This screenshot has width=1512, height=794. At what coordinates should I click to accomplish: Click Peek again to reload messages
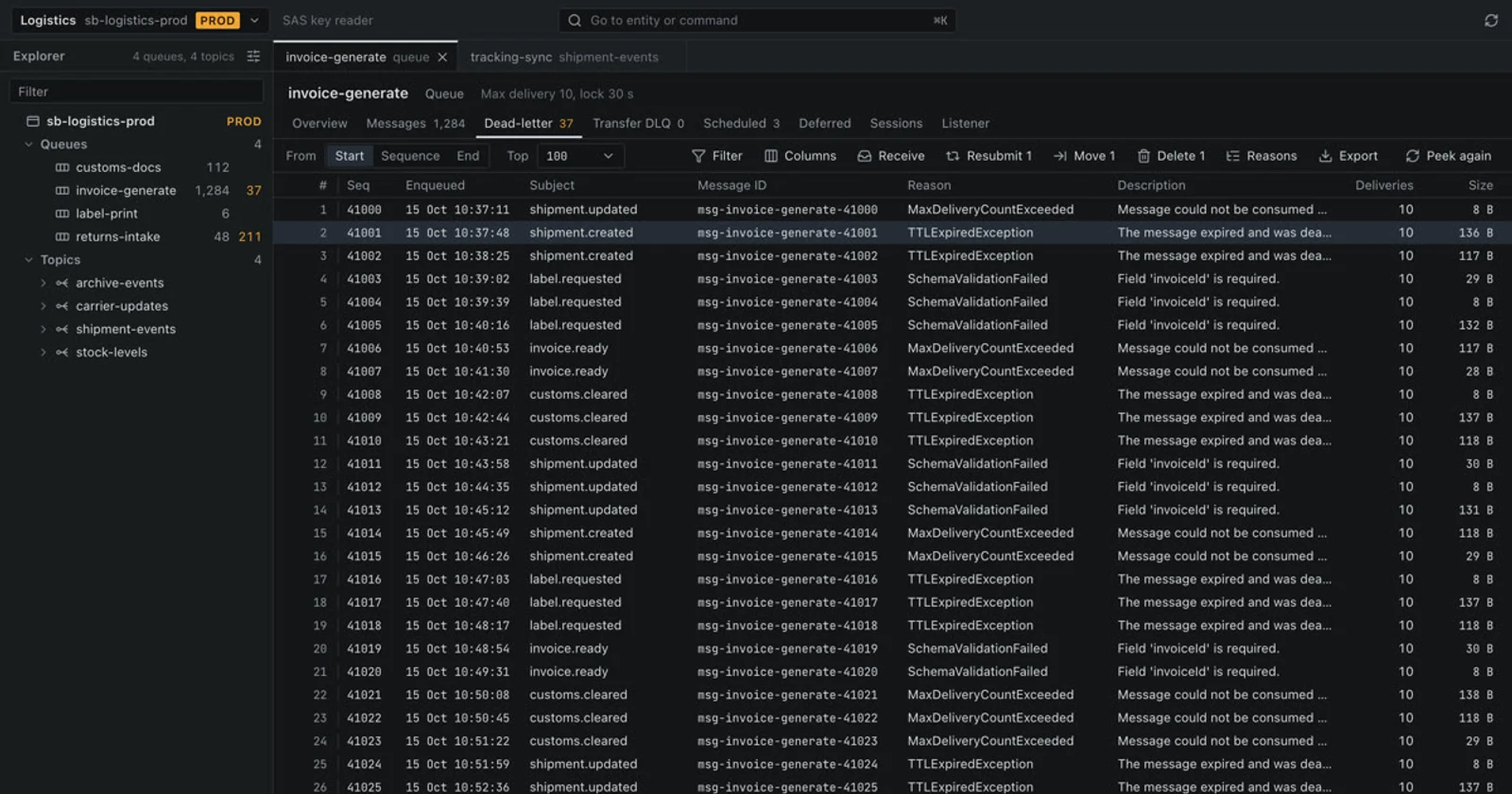pyautogui.click(x=1448, y=156)
